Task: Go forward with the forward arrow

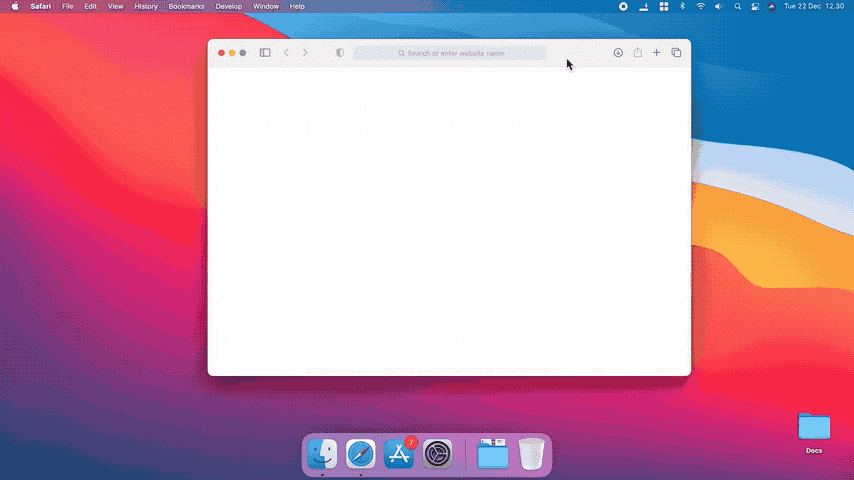Action: point(305,53)
